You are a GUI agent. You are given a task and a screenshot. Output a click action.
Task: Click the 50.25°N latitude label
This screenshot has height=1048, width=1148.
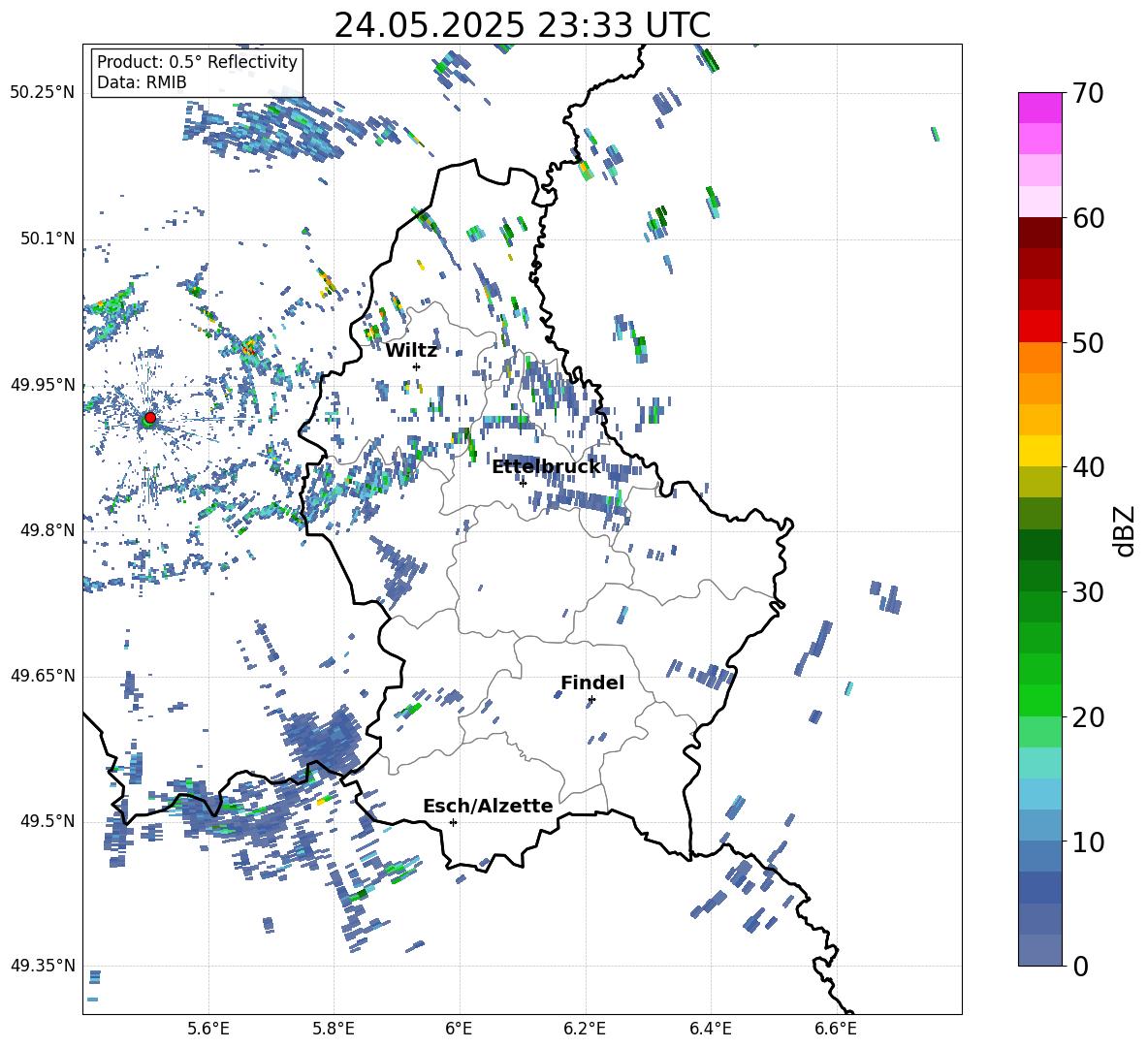pyautogui.click(x=43, y=93)
